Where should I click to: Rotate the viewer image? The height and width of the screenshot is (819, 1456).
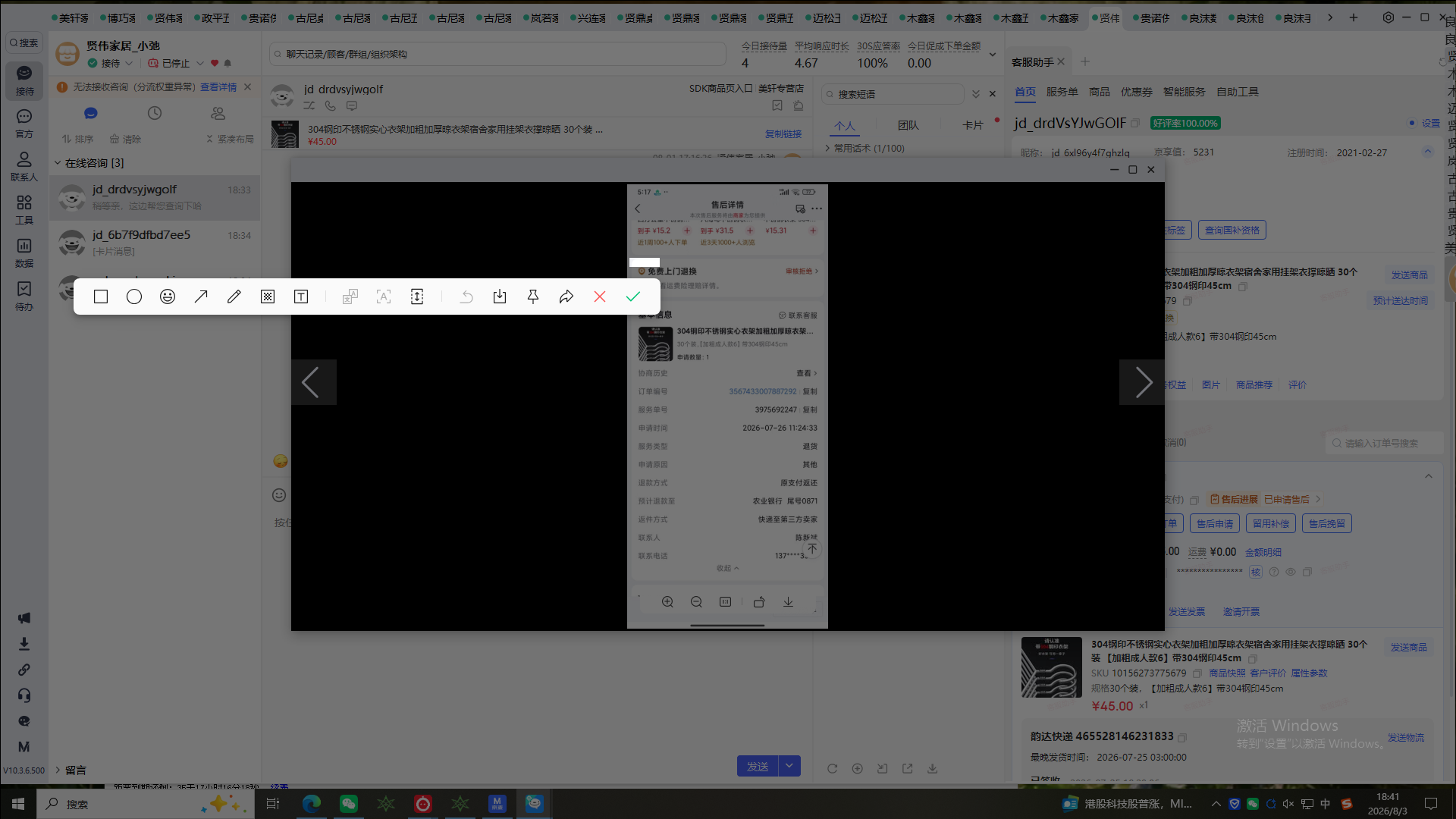tap(759, 601)
